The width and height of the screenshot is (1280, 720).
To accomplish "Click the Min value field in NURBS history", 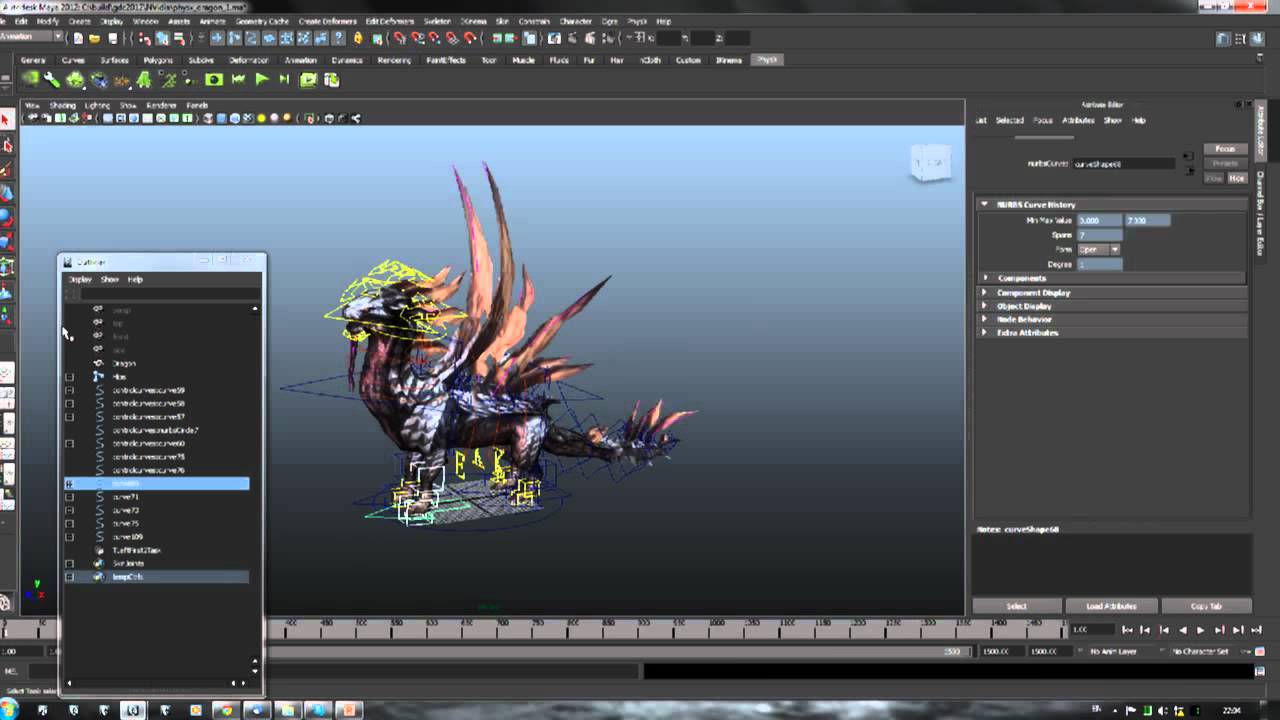I will [x=1099, y=220].
